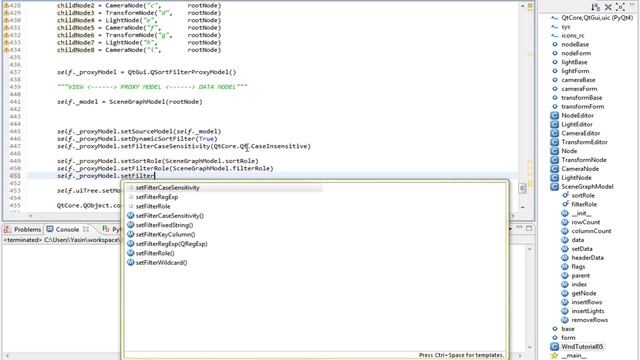Click the method icon beside rowCount
640x360 pixels.
click(565, 222)
